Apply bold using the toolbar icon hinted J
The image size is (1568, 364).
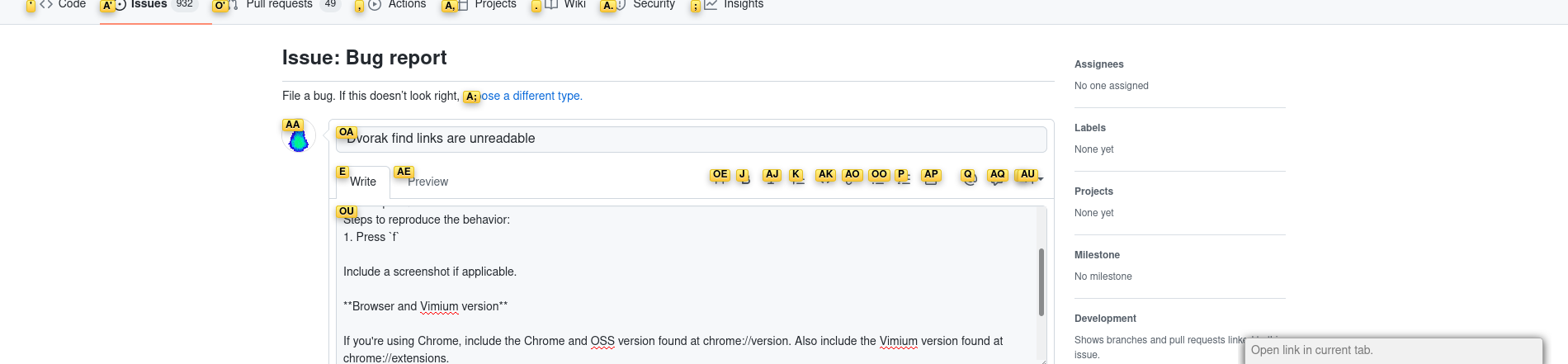(745, 180)
